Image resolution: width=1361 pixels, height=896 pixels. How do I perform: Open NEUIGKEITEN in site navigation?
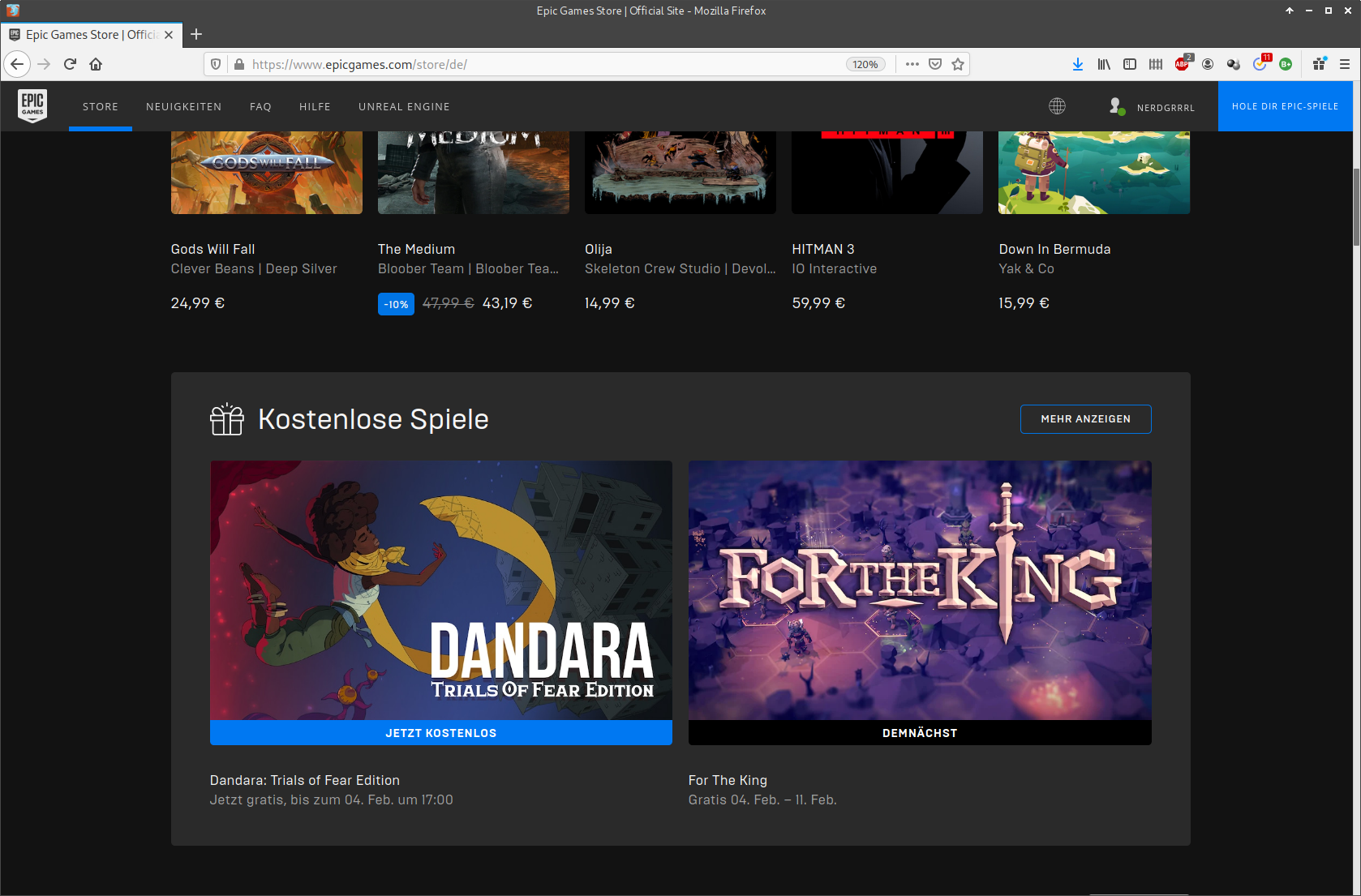coord(184,106)
